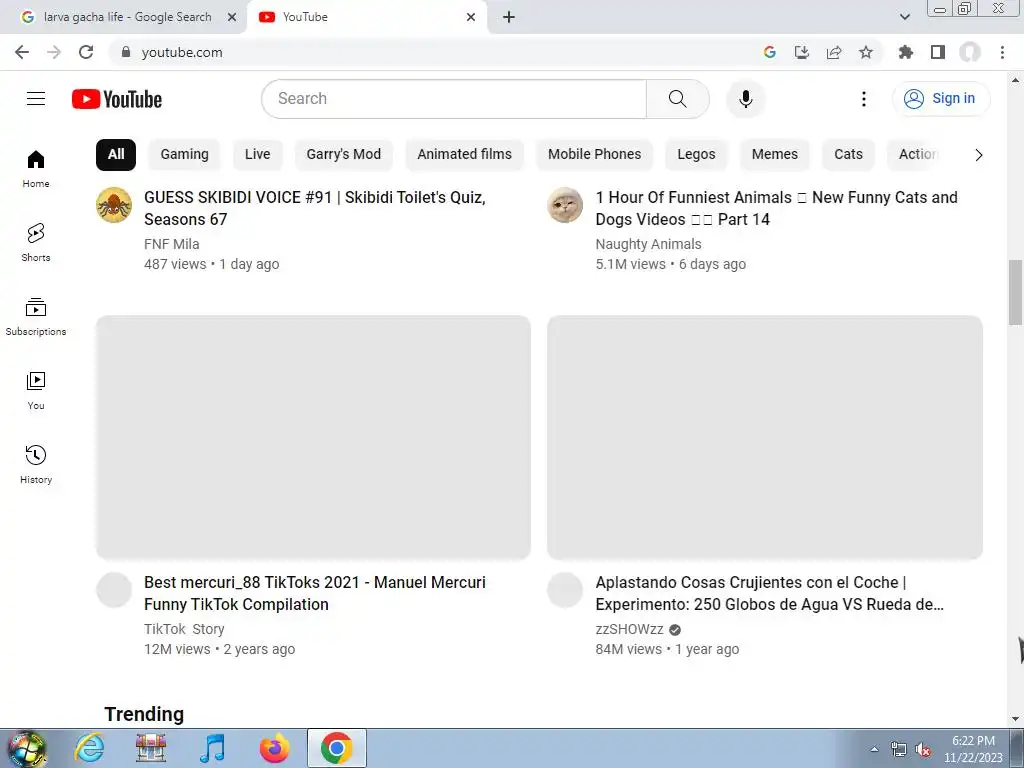Open GUESS SKIBIDI VOICE #91 video title

315,208
